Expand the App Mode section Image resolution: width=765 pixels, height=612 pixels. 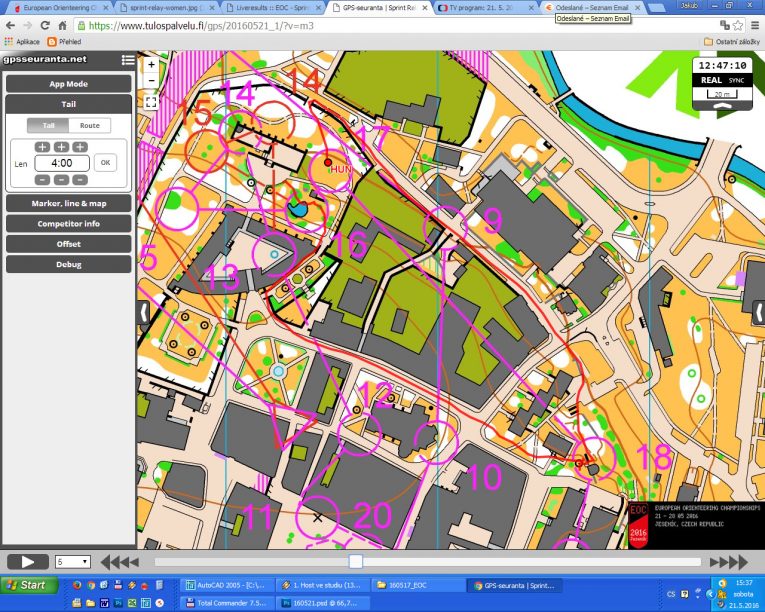[x=68, y=83]
